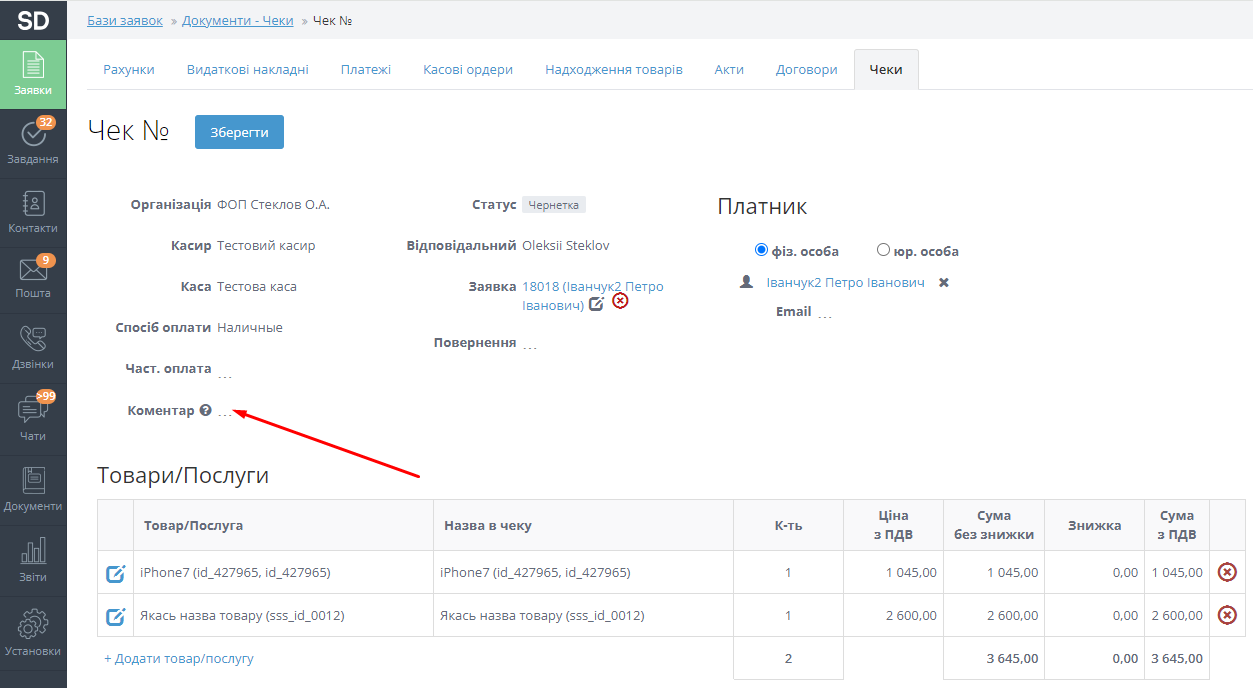Open Дзвінки calls section
The height and width of the screenshot is (688, 1253).
(33, 347)
